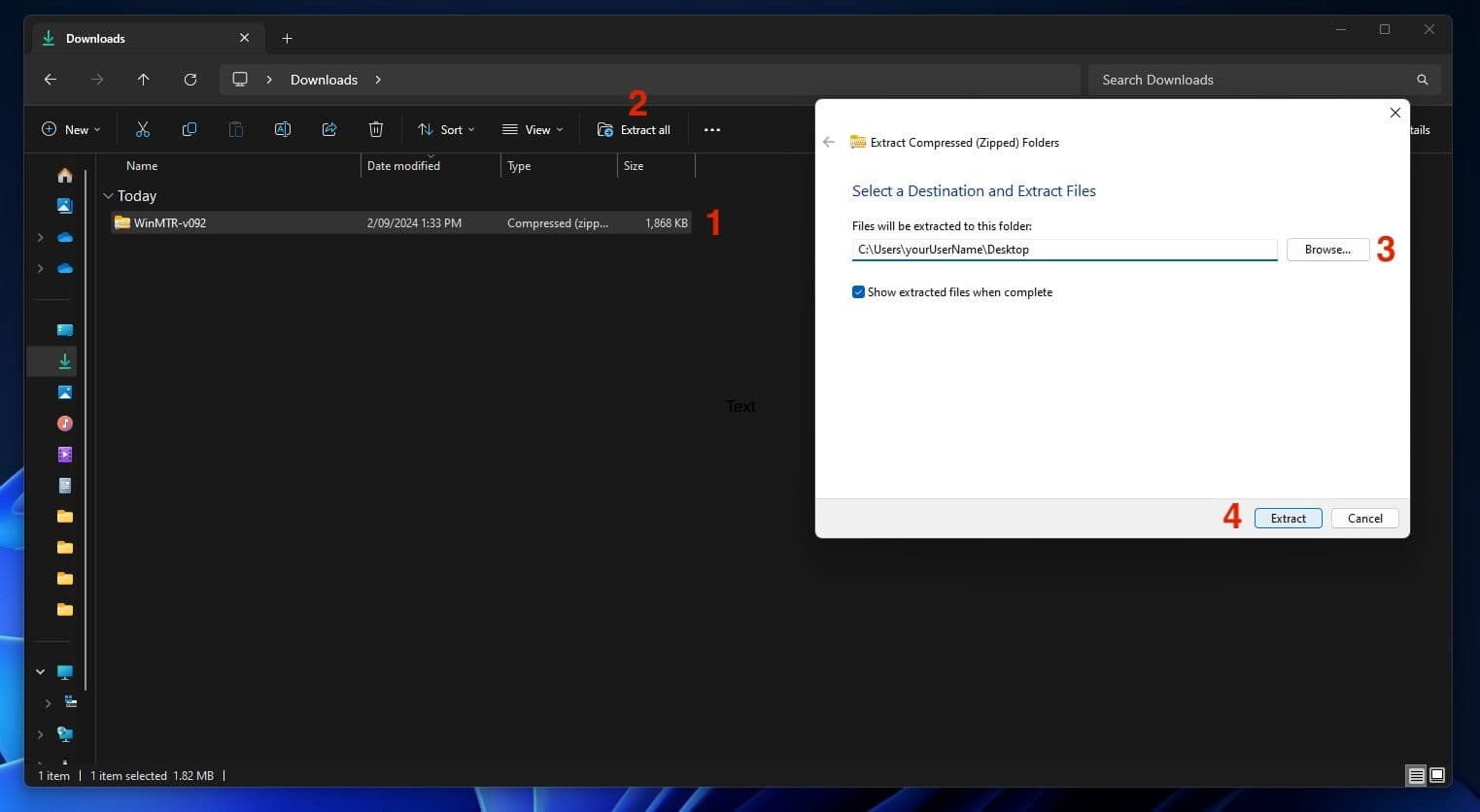Open the See more ellipsis menu

tap(712, 129)
